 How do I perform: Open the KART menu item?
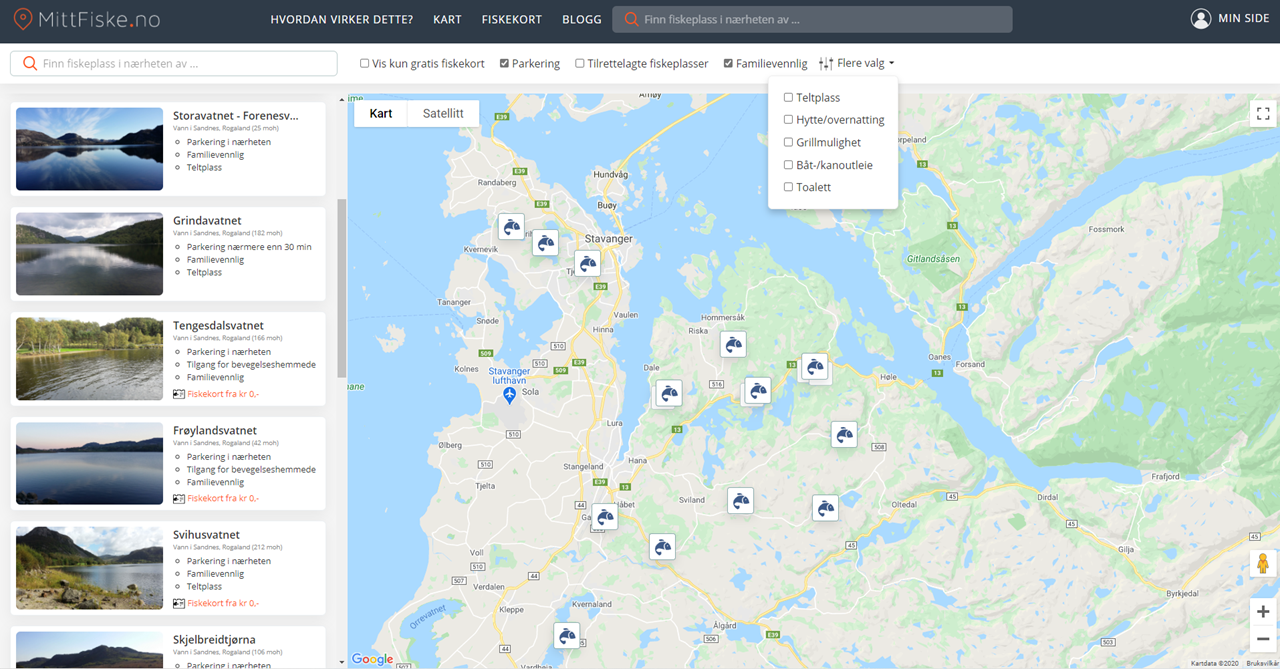(x=447, y=19)
